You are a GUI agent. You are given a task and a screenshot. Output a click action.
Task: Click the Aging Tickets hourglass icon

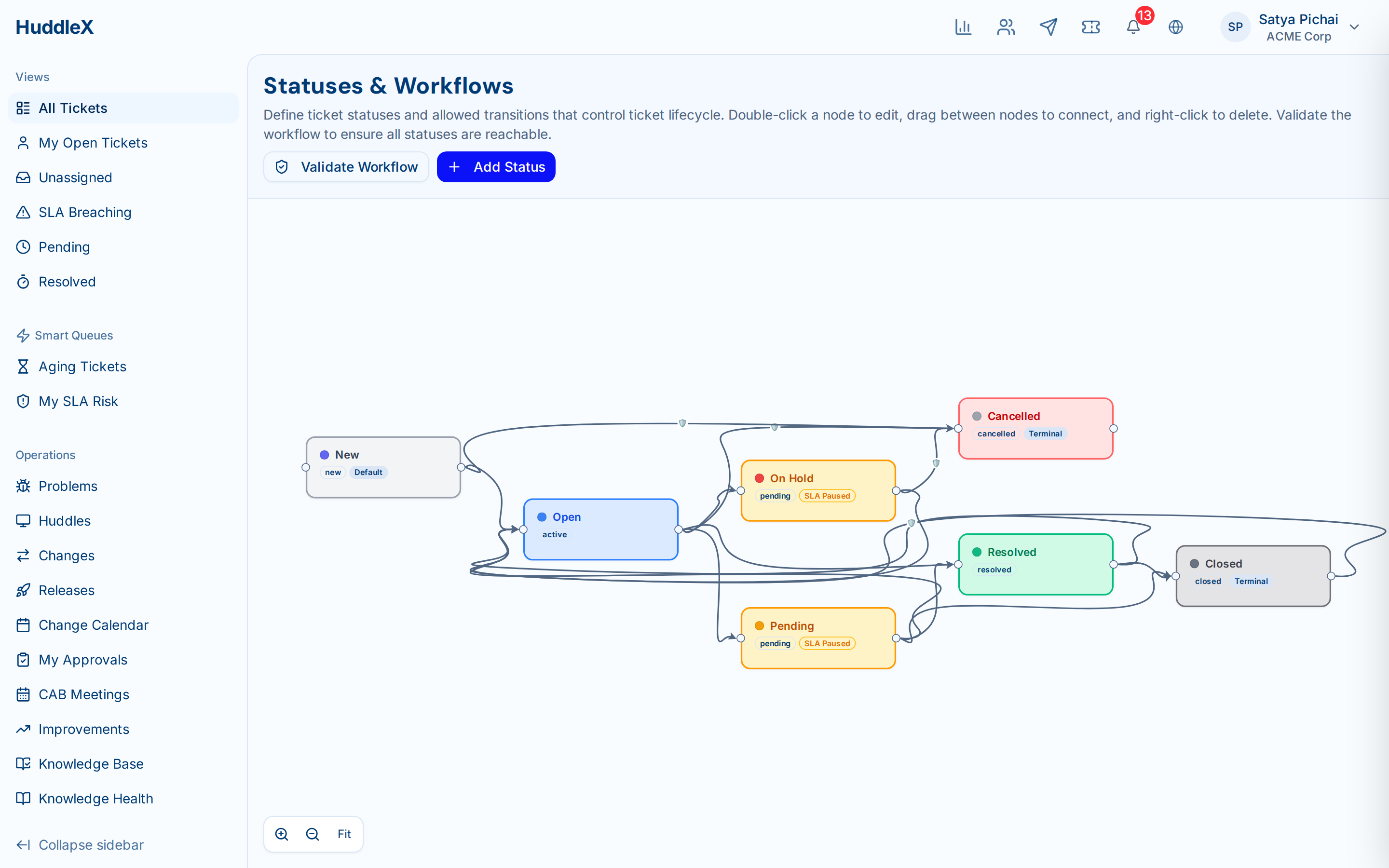23,367
